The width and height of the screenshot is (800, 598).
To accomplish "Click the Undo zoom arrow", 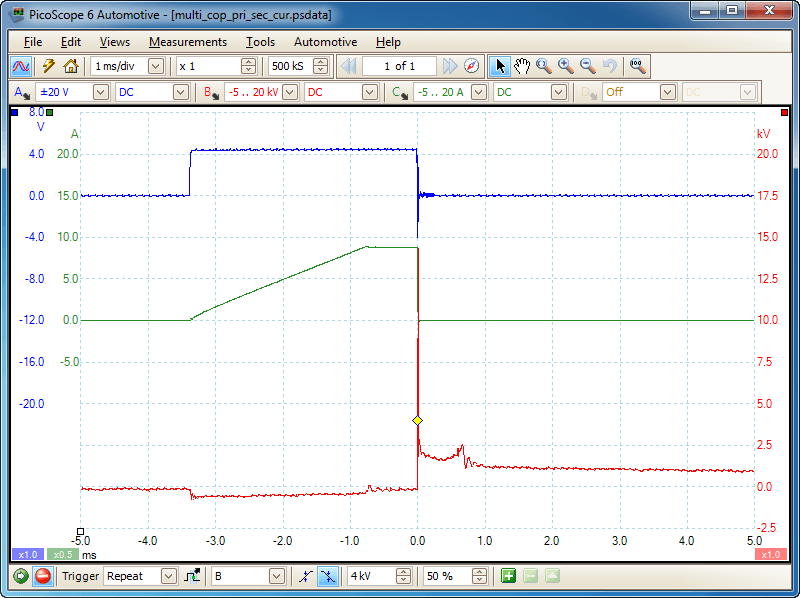I will pos(610,66).
